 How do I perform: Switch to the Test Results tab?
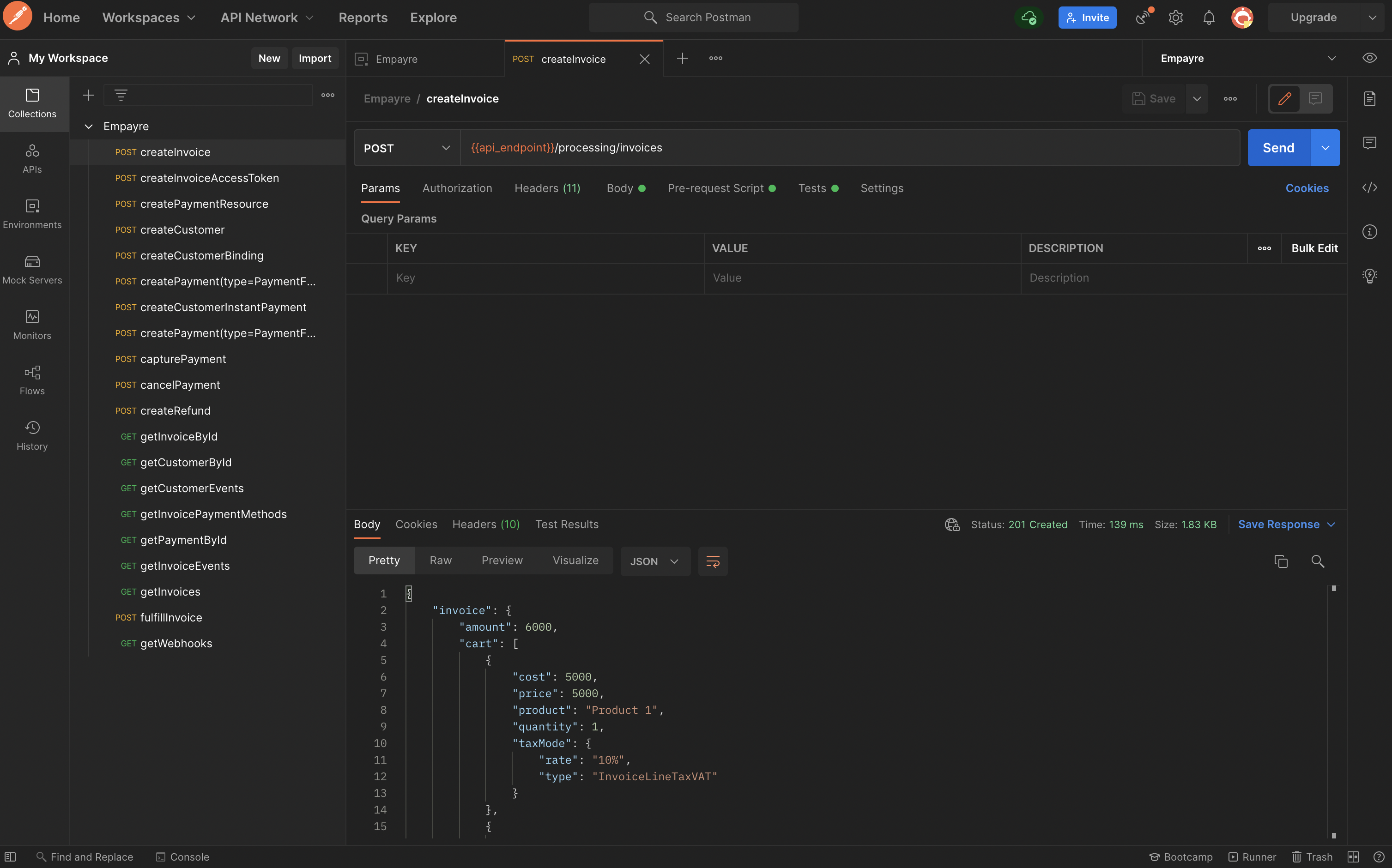click(x=566, y=524)
